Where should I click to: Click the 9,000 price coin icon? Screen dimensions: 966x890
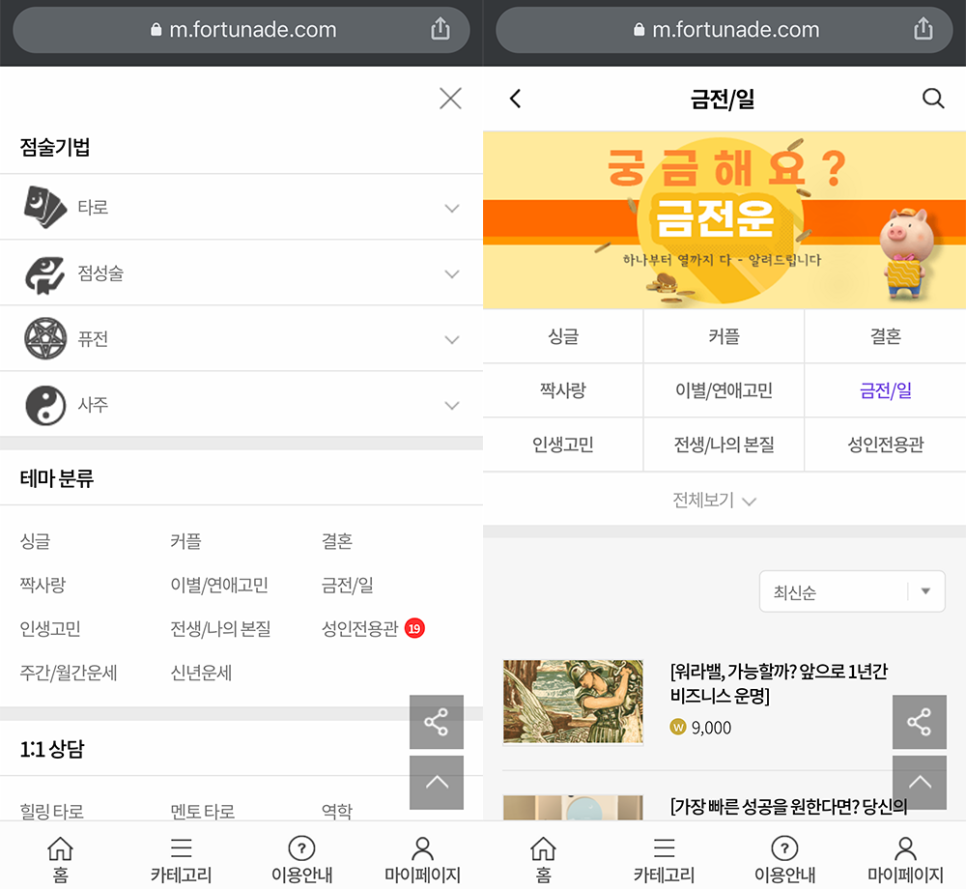point(678,727)
